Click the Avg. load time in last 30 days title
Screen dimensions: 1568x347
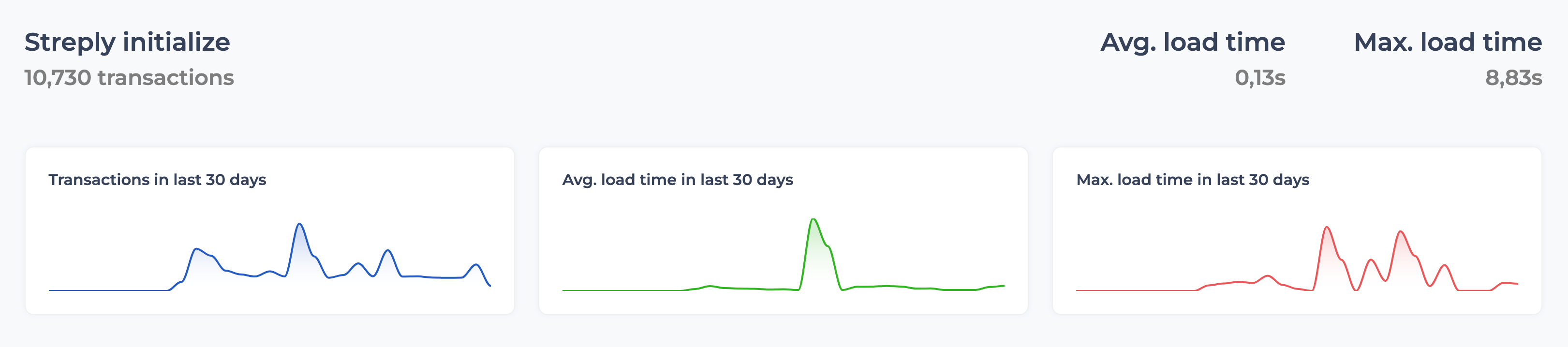tap(678, 180)
